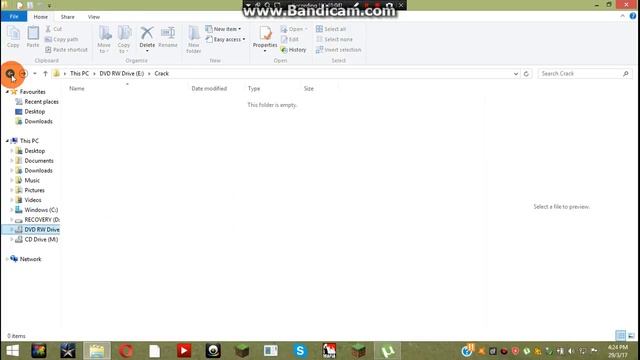Collapse the This PC tree section
Image resolution: width=640 pixels, height=360 pixels.
pyautogui.click(x=7, y=141)
